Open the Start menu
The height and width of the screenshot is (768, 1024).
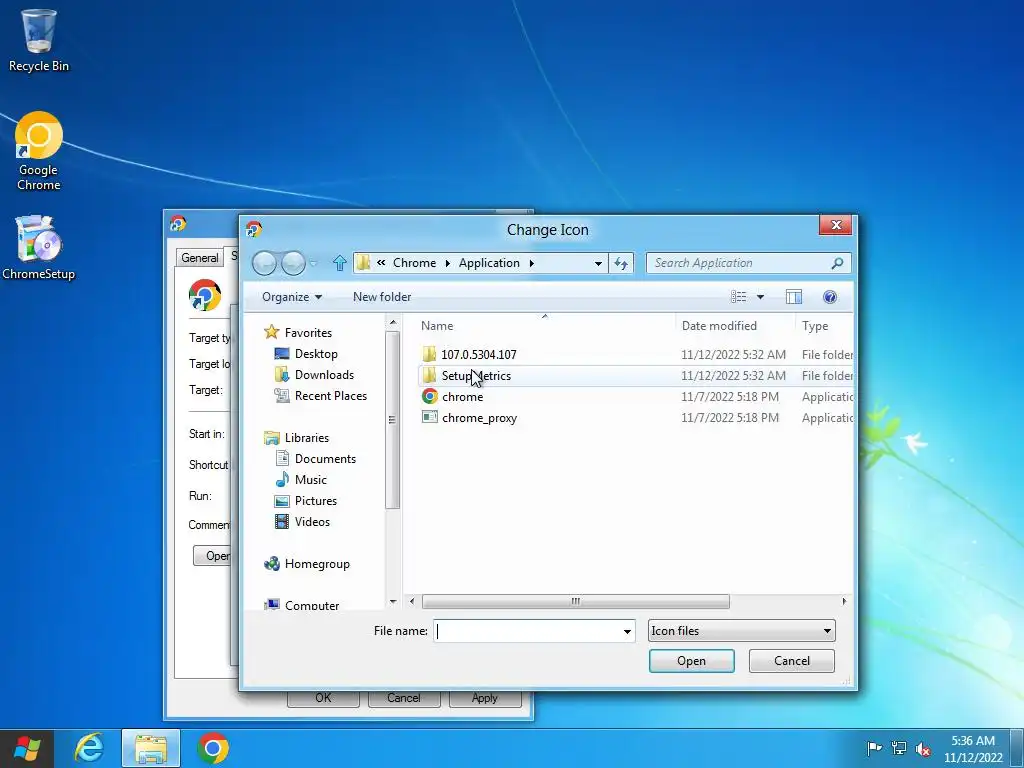(x=26, y=748)
